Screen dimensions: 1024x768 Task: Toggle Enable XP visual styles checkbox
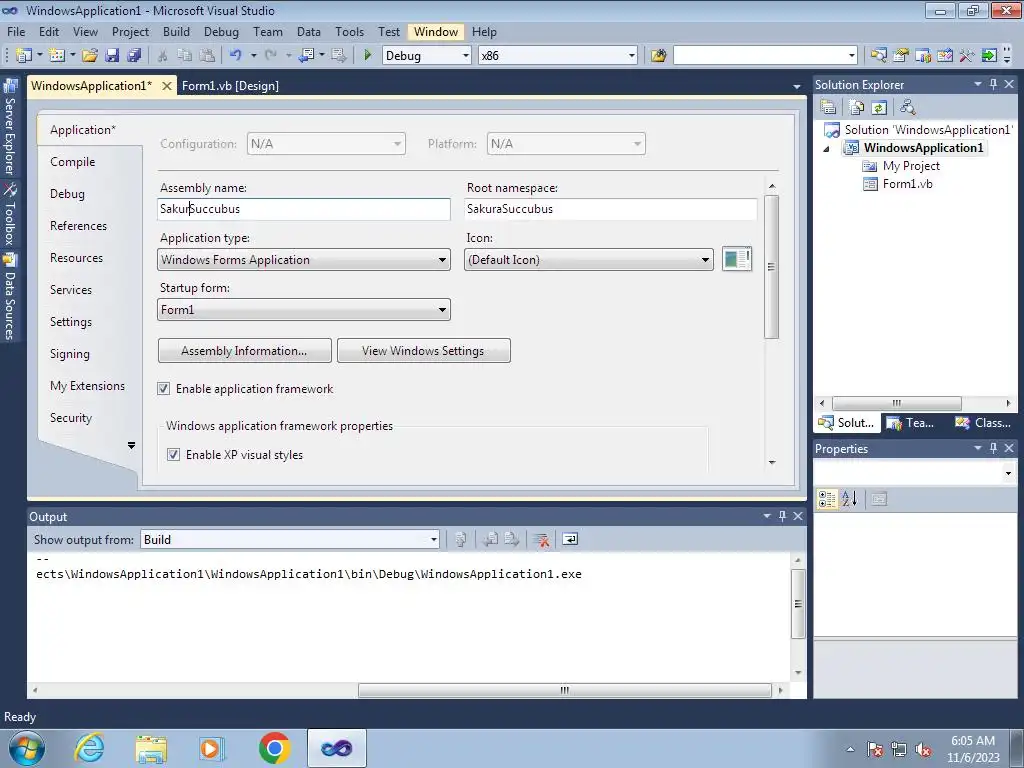173,455
